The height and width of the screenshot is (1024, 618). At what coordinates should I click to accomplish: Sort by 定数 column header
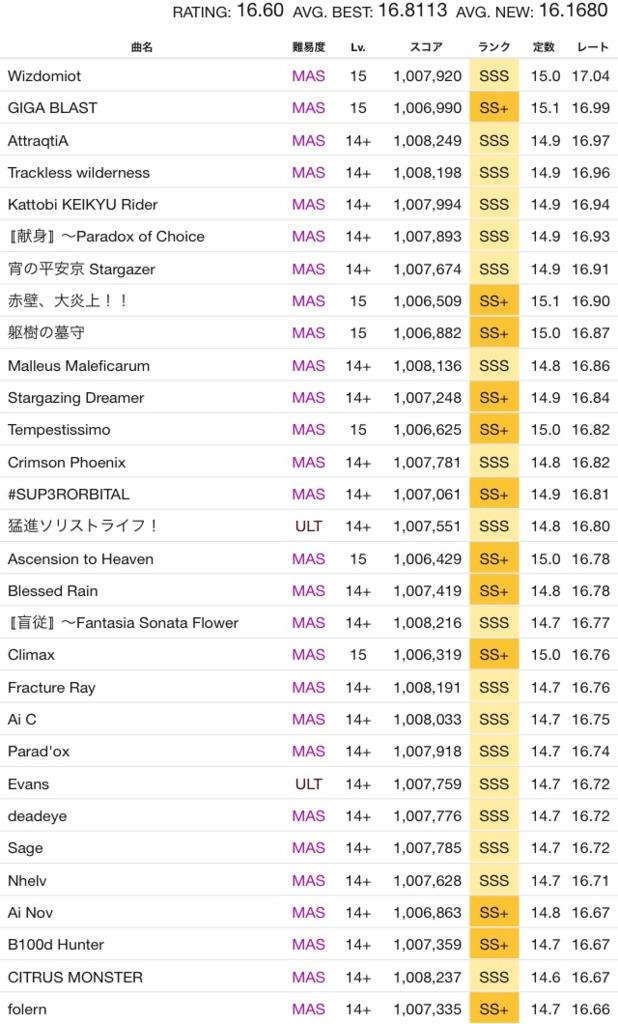pyautogui.click(x=545, y=47)
